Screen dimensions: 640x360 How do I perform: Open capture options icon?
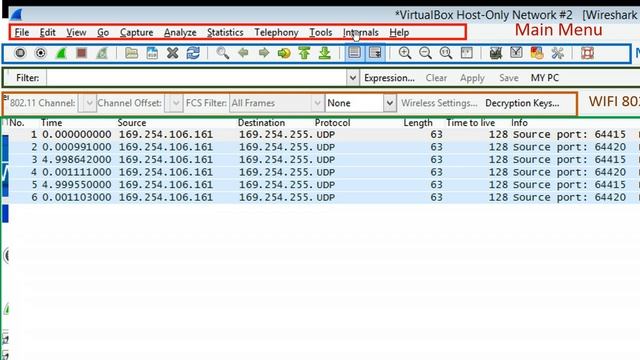point(40,53)
